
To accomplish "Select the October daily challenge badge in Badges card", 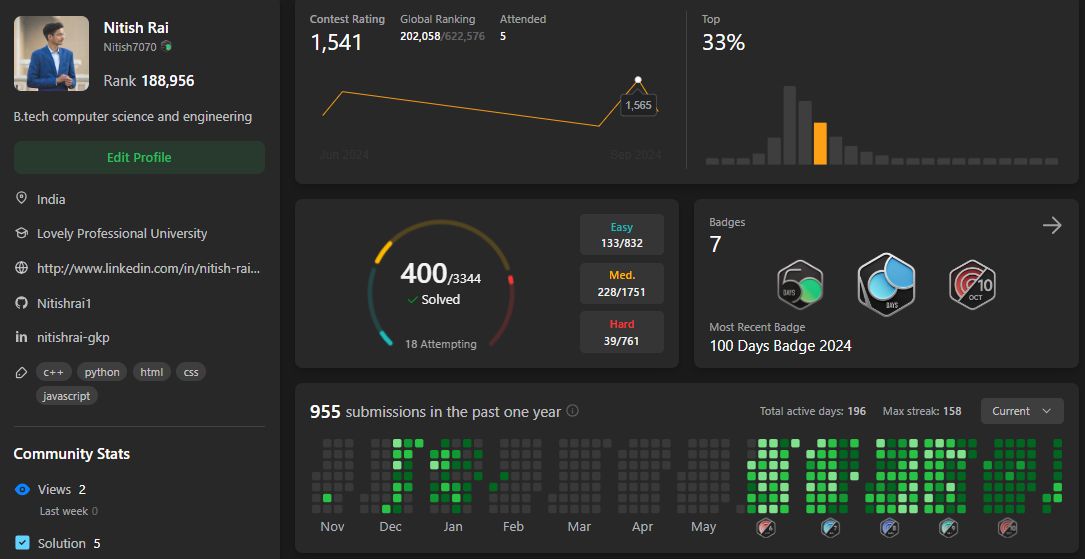I will pyautogui.click(x=972, y=284).
